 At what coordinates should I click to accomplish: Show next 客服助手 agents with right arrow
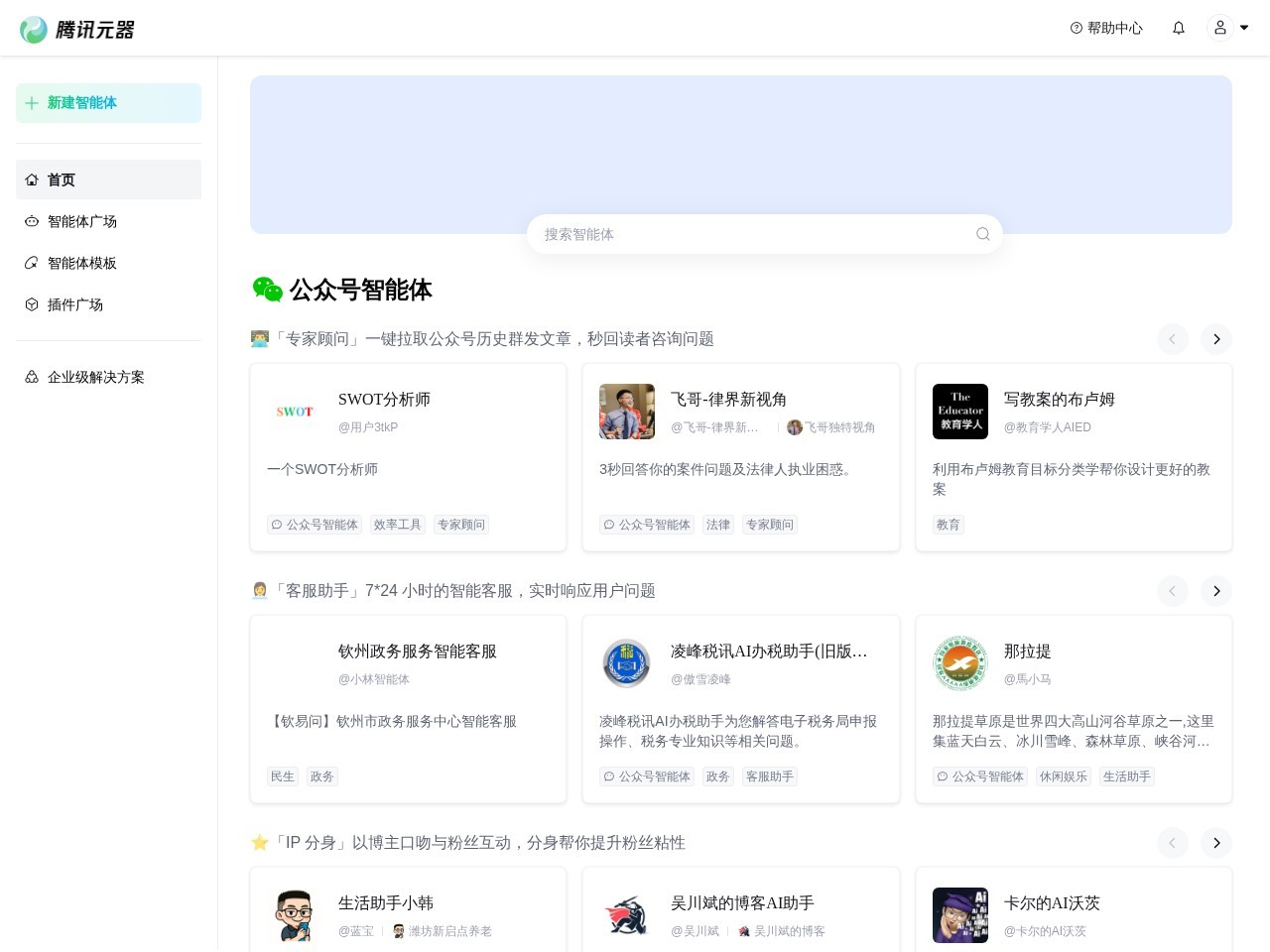coord(1216,591)
